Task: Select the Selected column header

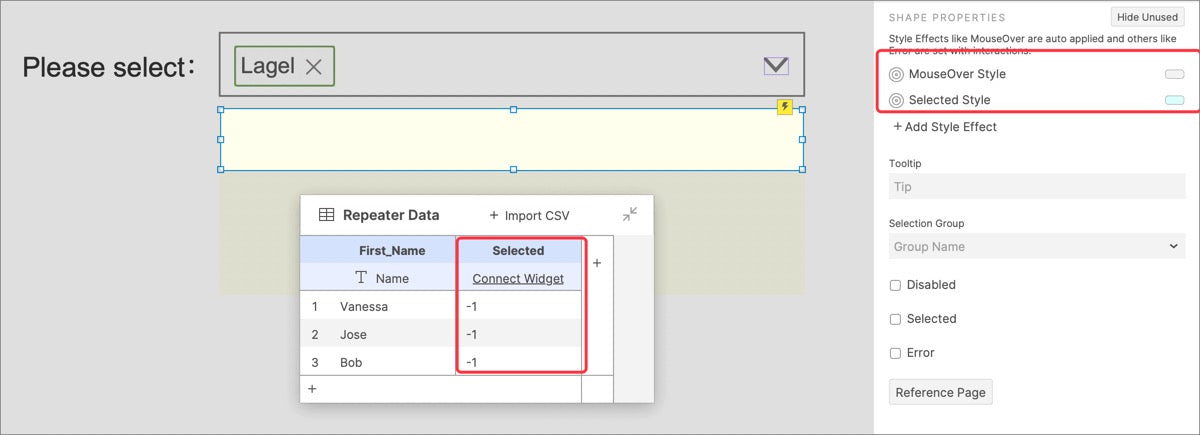Action: [518, 251]
